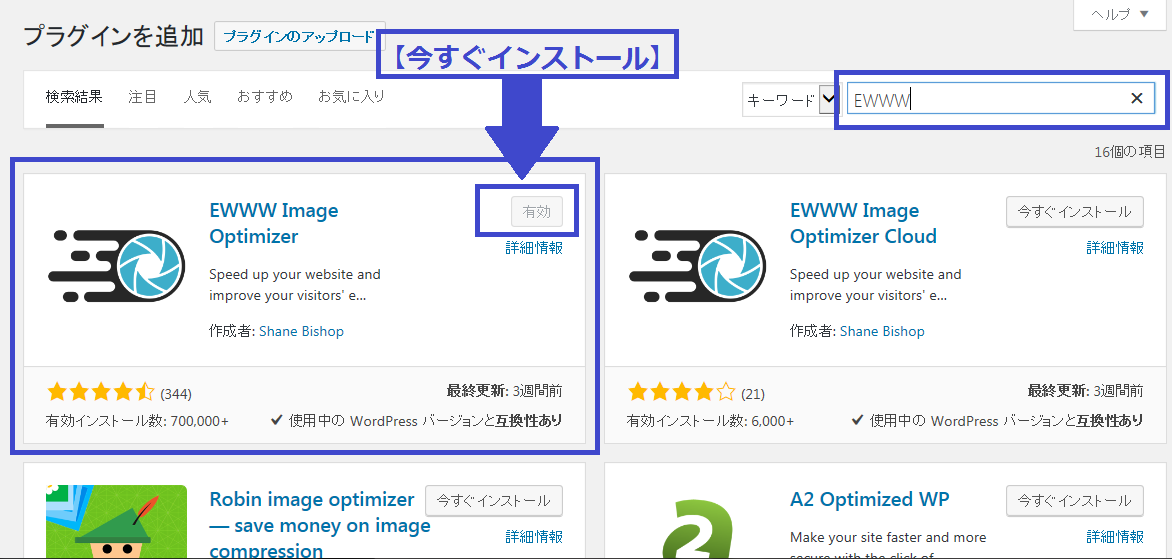Image resolution: width=1172 pixels, height=559 pixels.
Task: Clear the search field with X icon
Action: coord(1136,98)
